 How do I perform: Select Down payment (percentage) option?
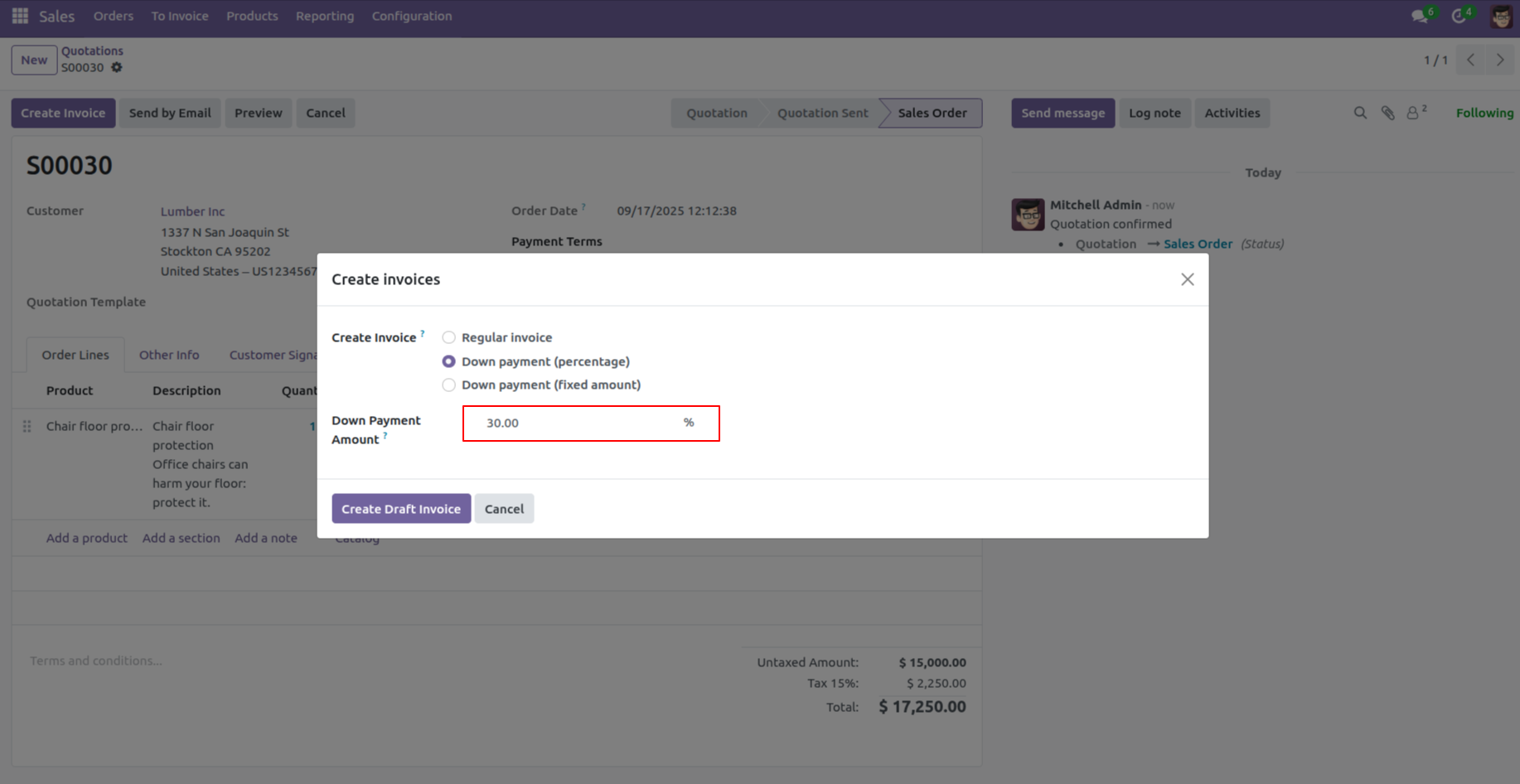pos(448,361)
